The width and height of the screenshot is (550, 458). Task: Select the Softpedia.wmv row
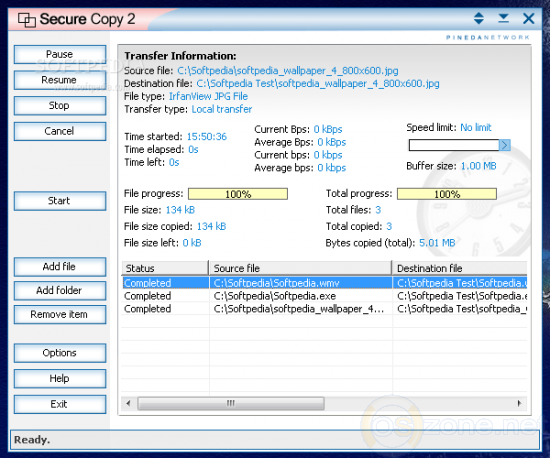324,283
